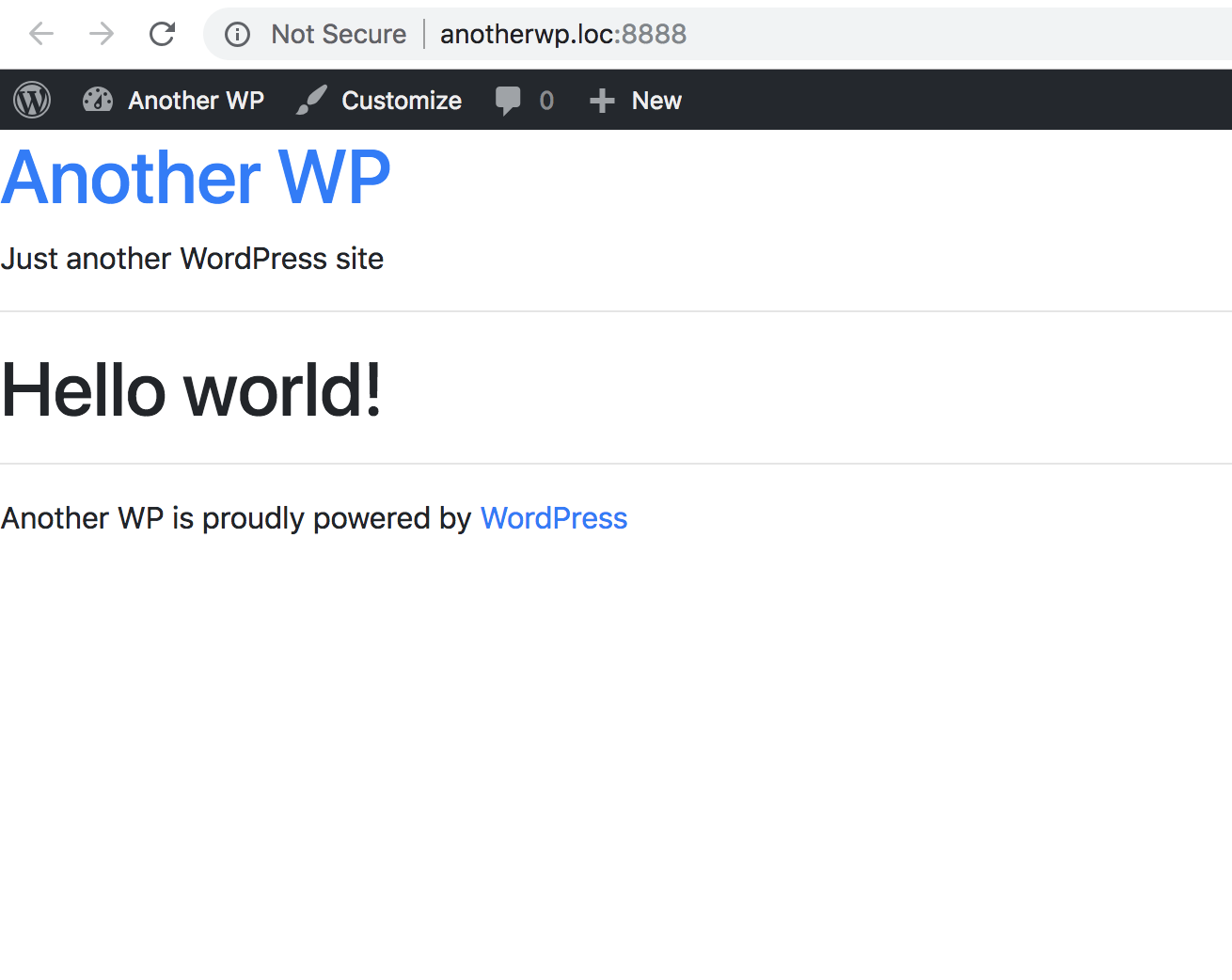Click the Just another WordPress site tagline
1232x980 pixels.
pos(192,259)
